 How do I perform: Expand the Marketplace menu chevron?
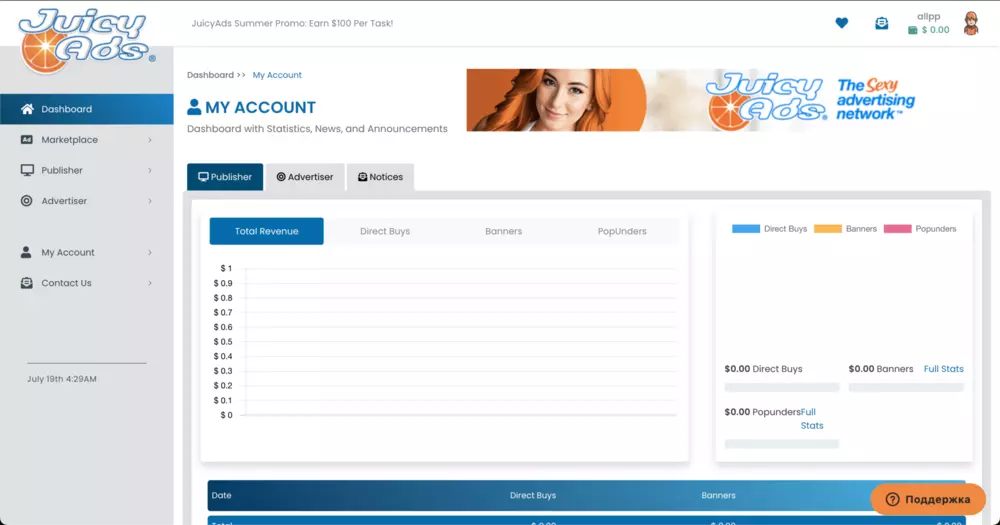click(150, 140)
